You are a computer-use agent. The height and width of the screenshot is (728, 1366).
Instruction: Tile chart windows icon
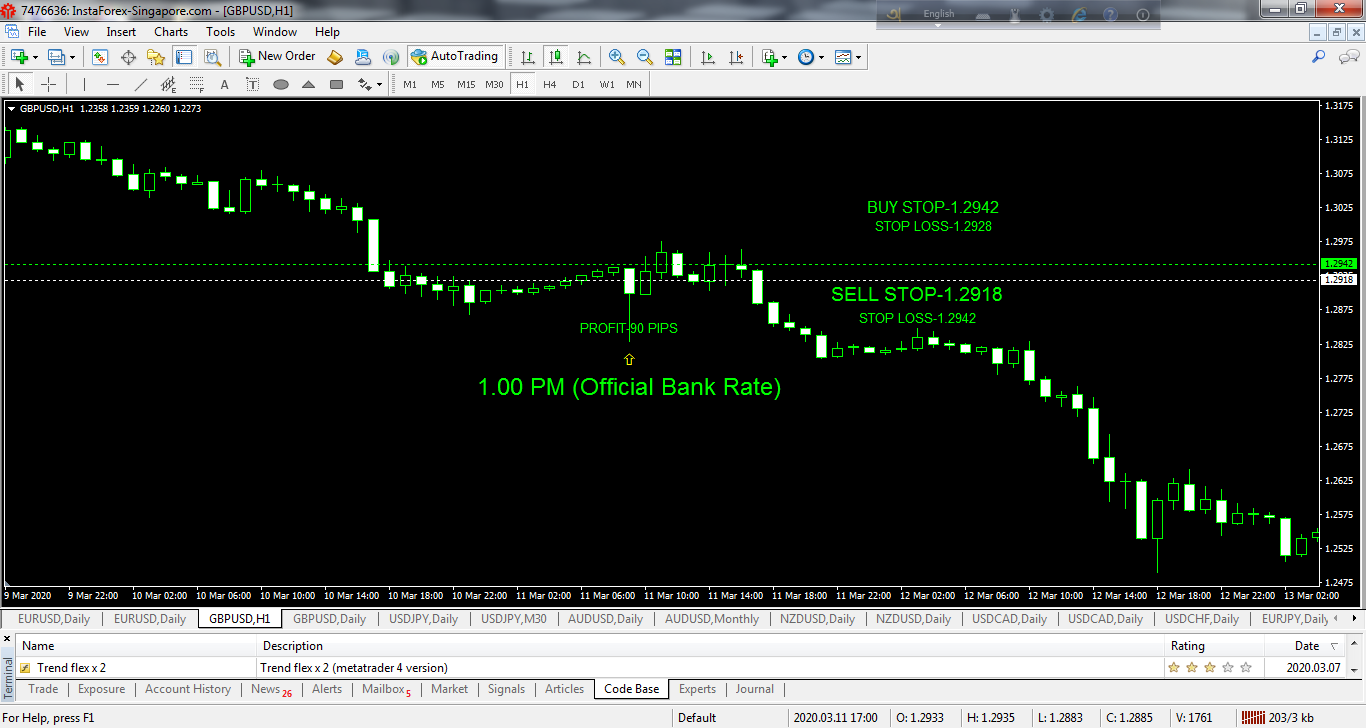click(673, 57)
